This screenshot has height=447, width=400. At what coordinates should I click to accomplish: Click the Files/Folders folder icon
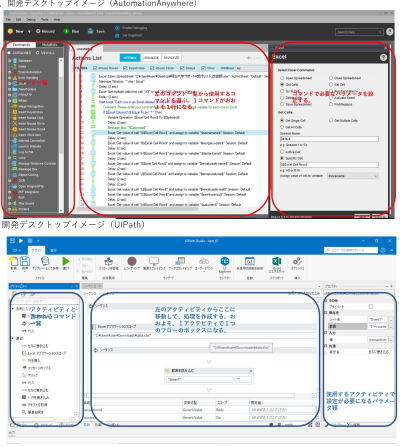[15, 89]
